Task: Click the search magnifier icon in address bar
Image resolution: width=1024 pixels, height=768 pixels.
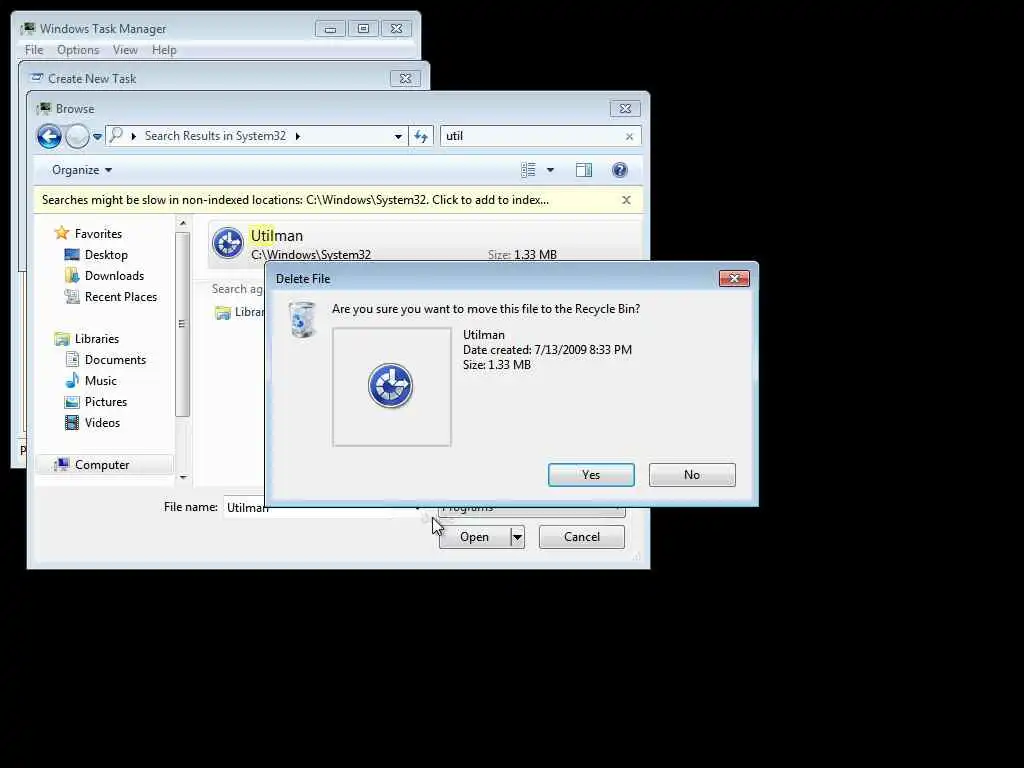Action: point(116,135)
